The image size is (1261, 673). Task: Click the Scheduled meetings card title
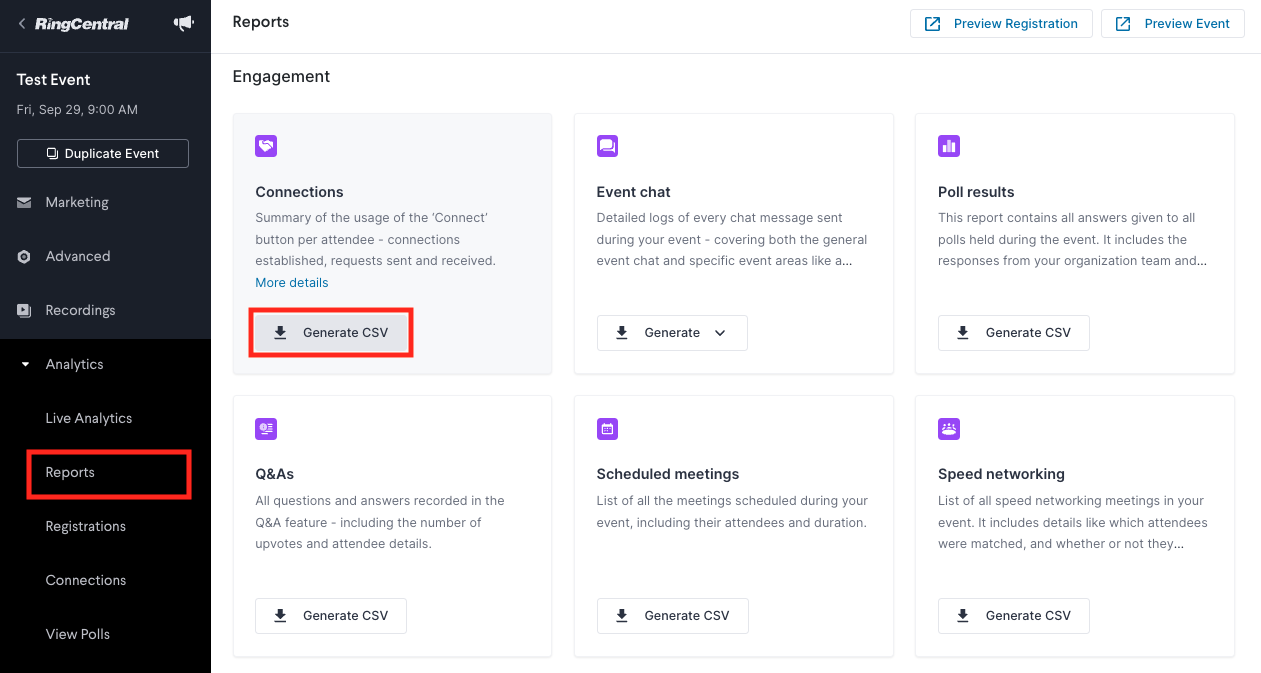coord(668,475)
